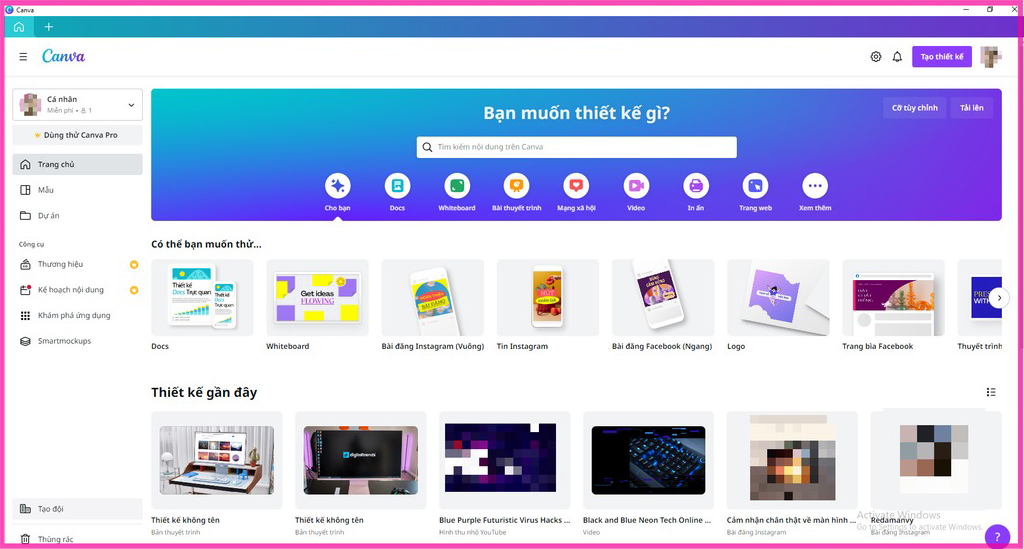Open Dự án projects in sidebar

point(78,215)
